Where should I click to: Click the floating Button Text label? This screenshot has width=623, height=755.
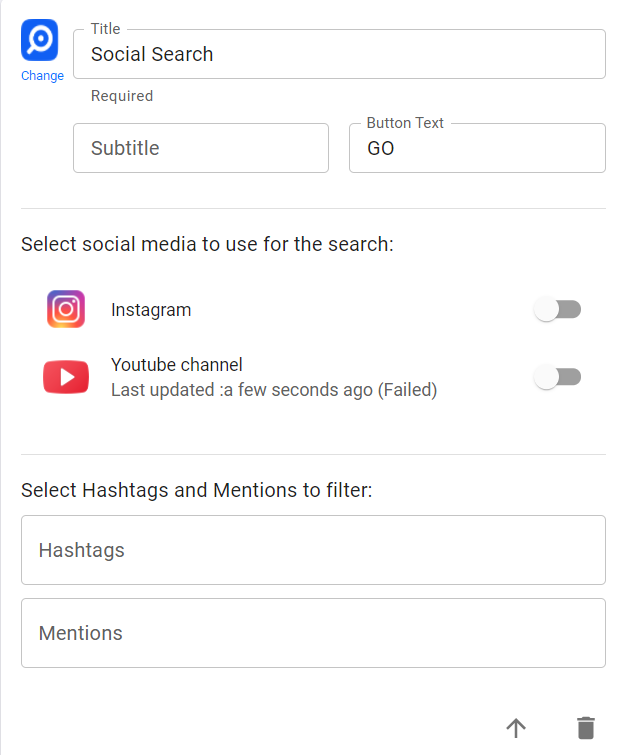coord(405,123)
